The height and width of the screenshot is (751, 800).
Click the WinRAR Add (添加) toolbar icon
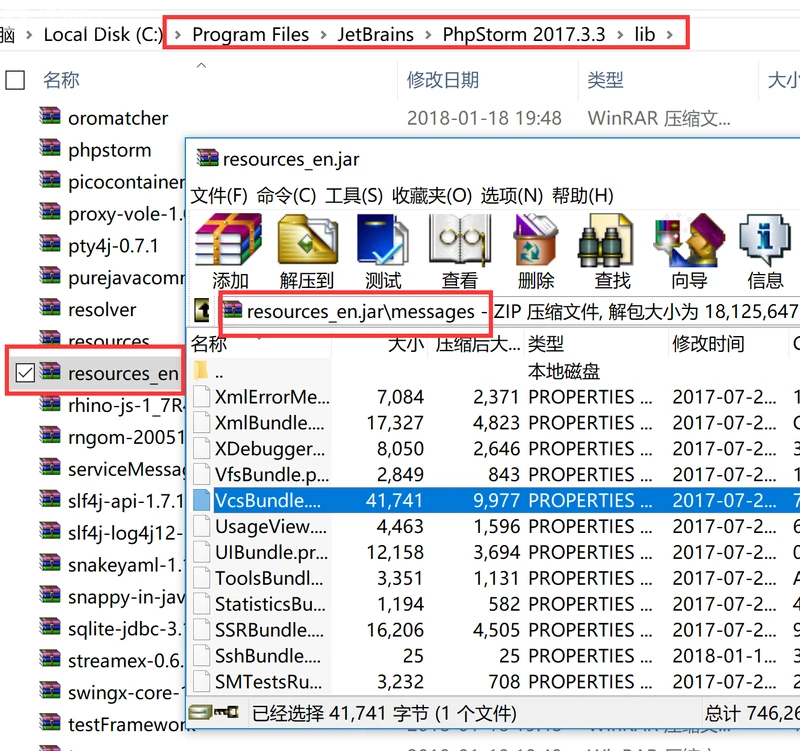[x=229, y=240]
